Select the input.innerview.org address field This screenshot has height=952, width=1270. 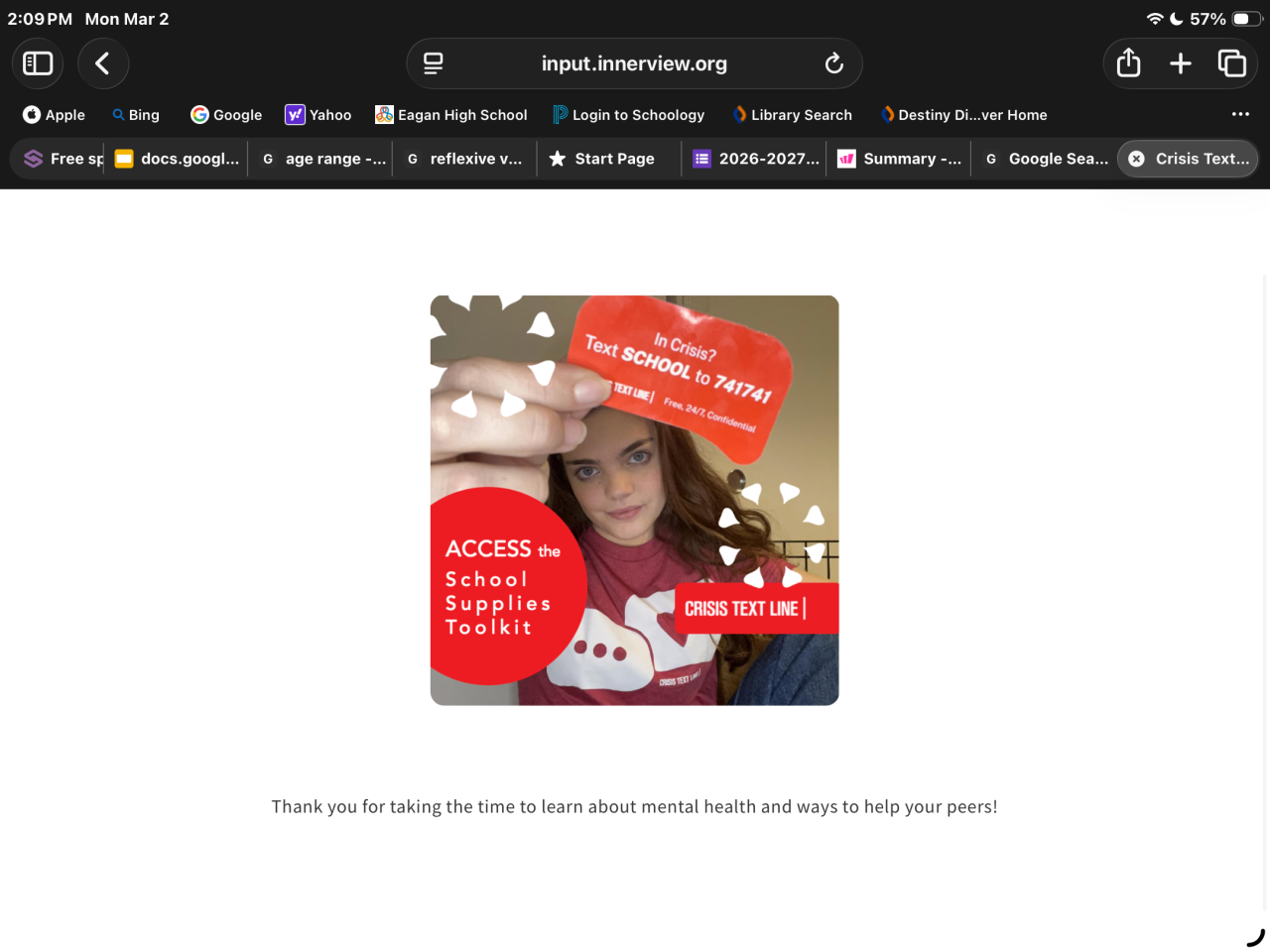pyautogui.click(x=634, y=63)
